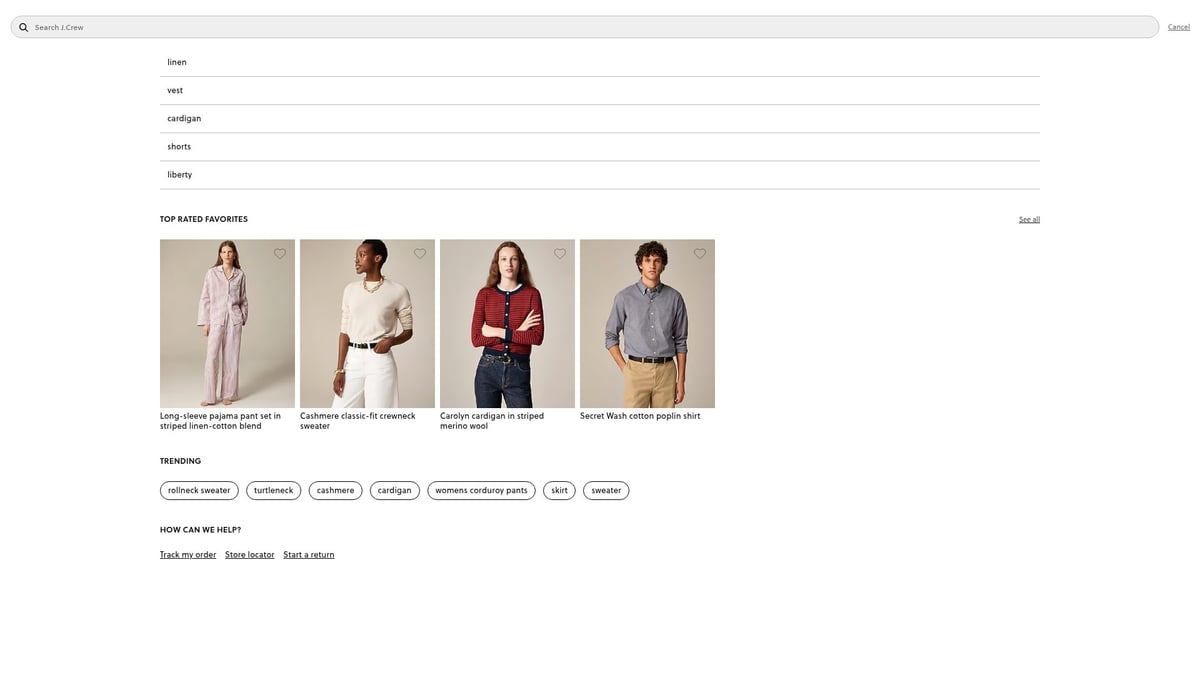Select 'liberty' from suggestions list
Image resolution: width=1200 pixels, height=675 pixels.
point(180,174)
